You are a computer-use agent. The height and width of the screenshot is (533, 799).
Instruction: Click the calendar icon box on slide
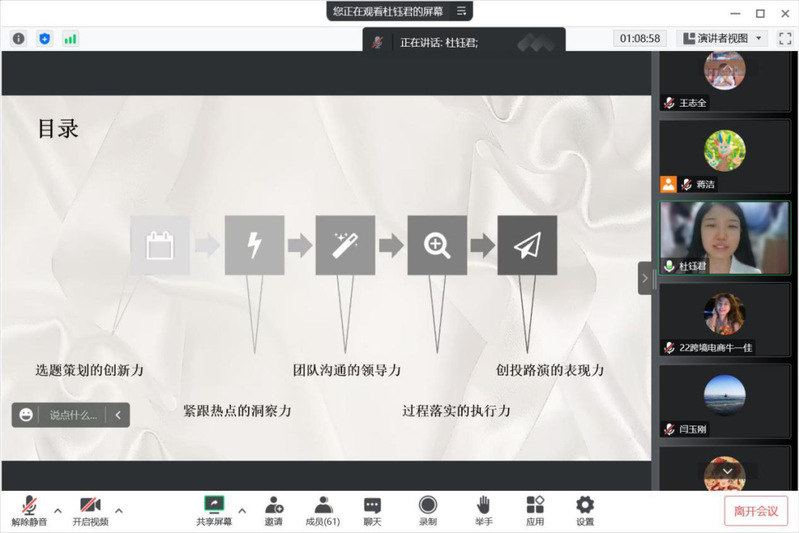tap(160, 246)
